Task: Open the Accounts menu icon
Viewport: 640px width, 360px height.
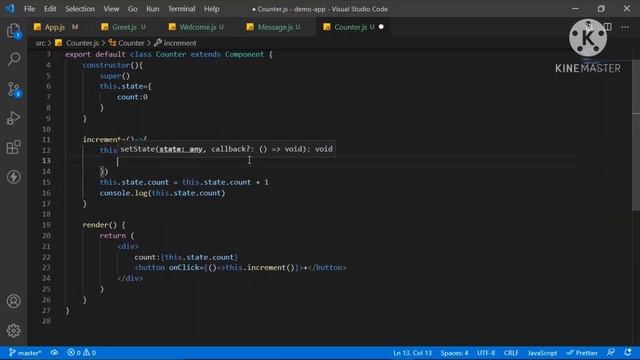Action: (13, 301)
